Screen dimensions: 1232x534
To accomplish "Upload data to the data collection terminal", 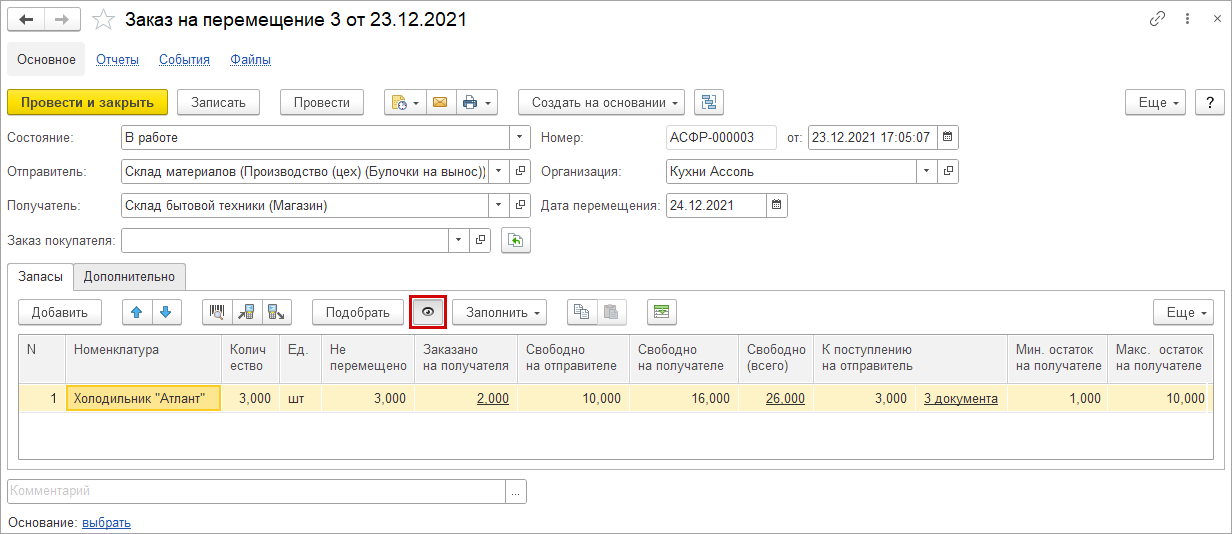I will [x=277, y=312].
